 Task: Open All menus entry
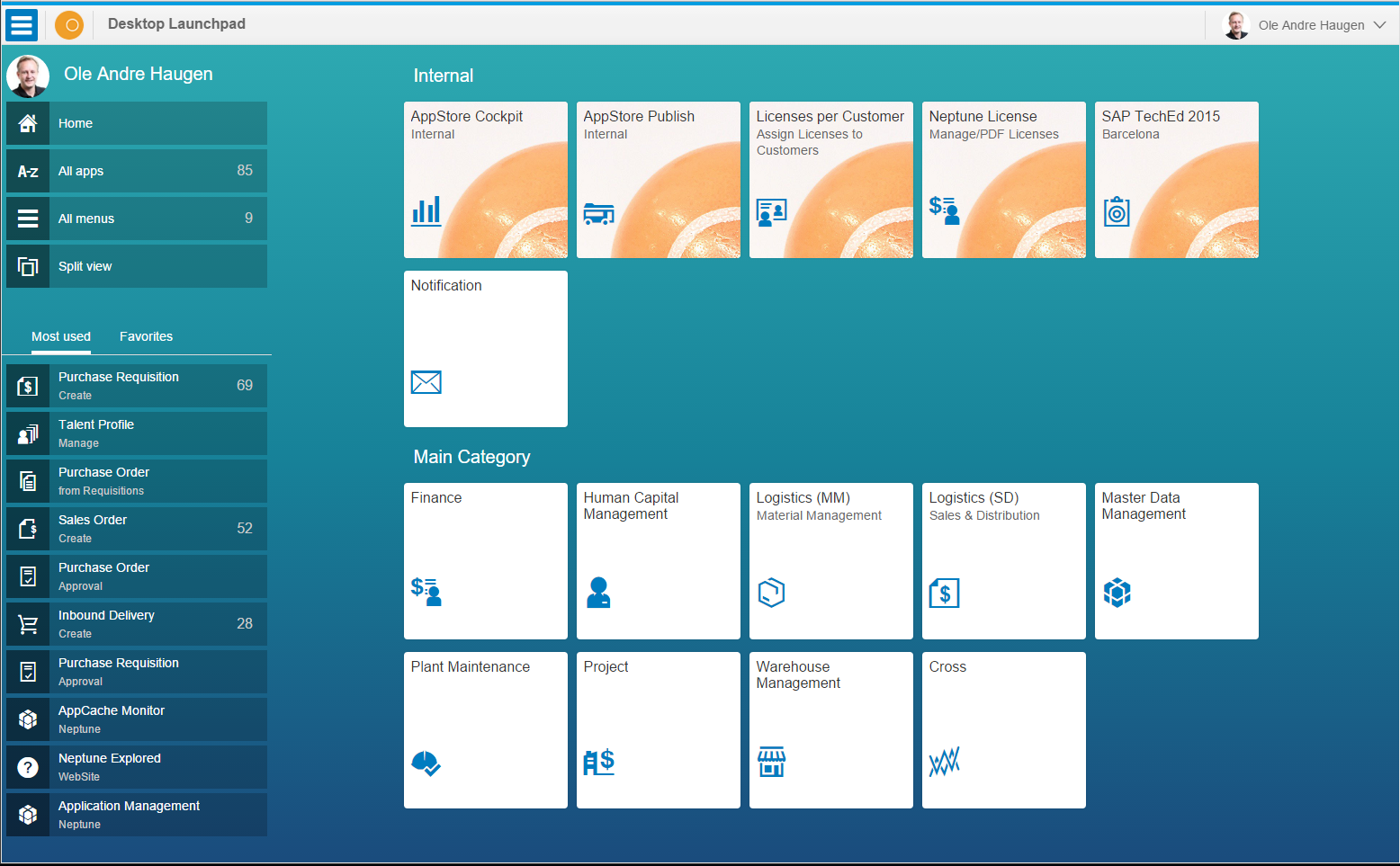tap(137, 219)
